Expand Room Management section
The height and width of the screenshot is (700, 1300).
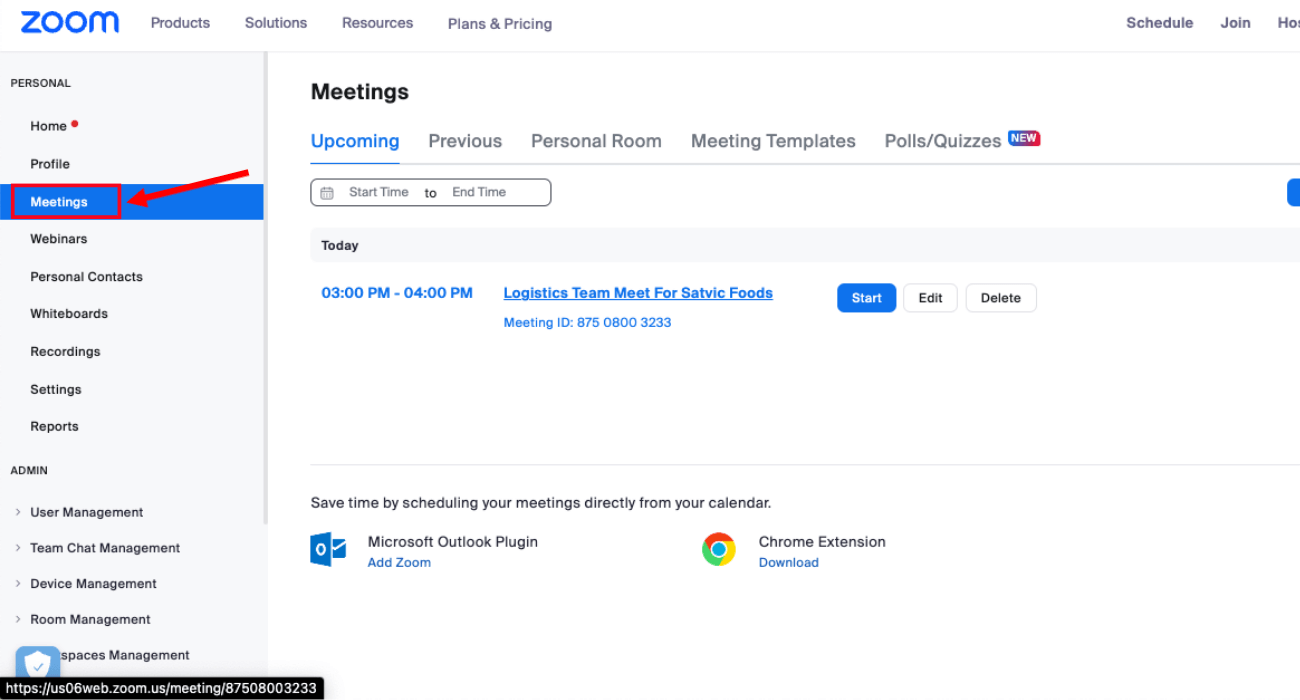pyautogui.click(x=18, y=620)
